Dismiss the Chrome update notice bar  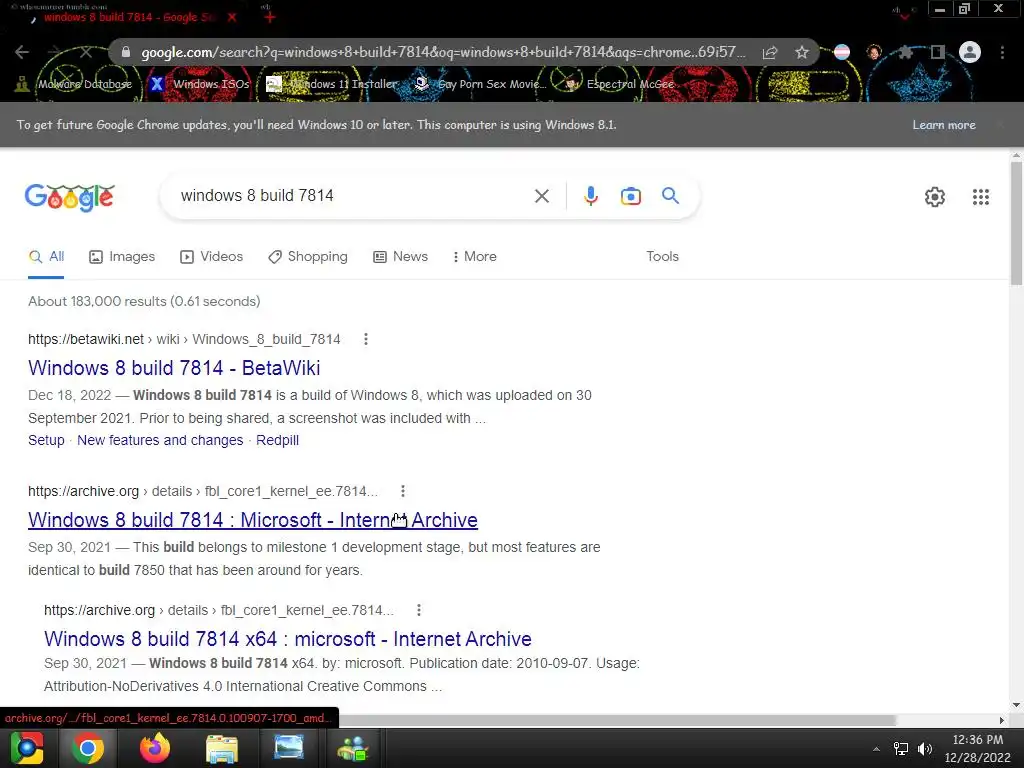[x=999, y=124]
